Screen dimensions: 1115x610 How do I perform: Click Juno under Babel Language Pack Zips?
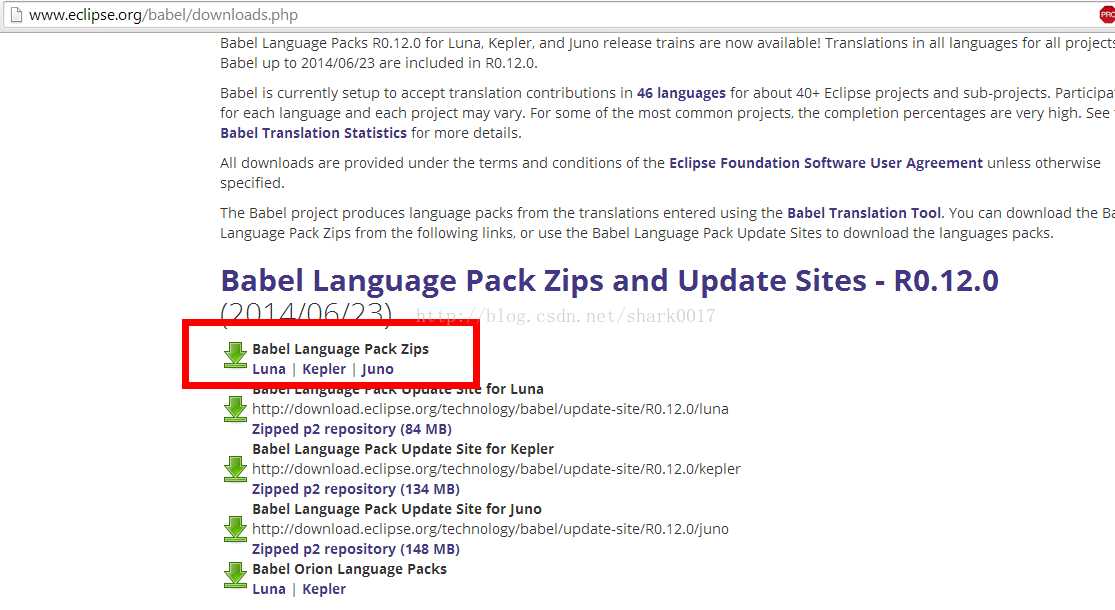(x=377, y=369)
